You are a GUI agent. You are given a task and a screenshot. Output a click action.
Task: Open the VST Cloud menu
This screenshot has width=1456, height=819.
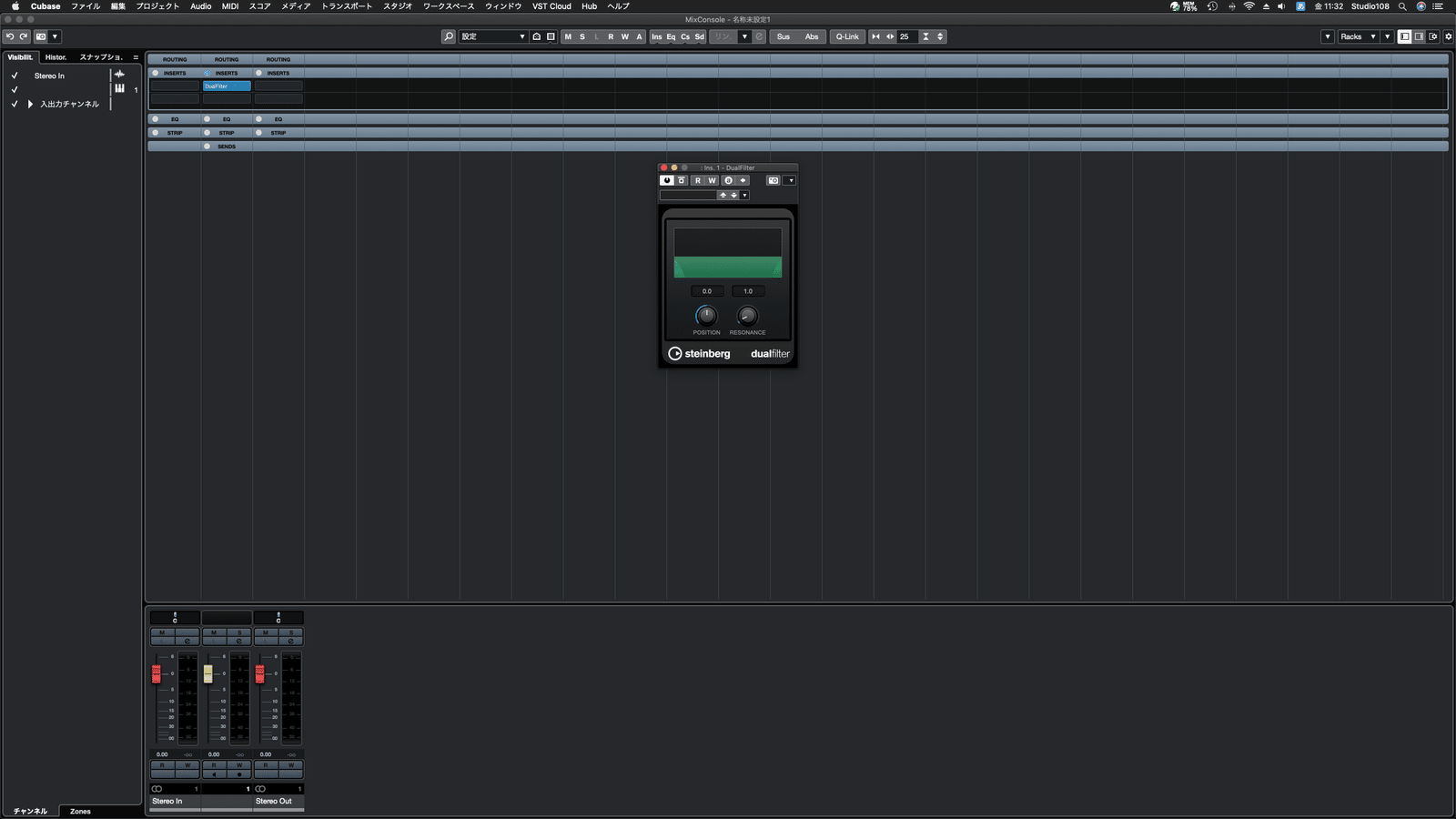(x=551, y=6)
